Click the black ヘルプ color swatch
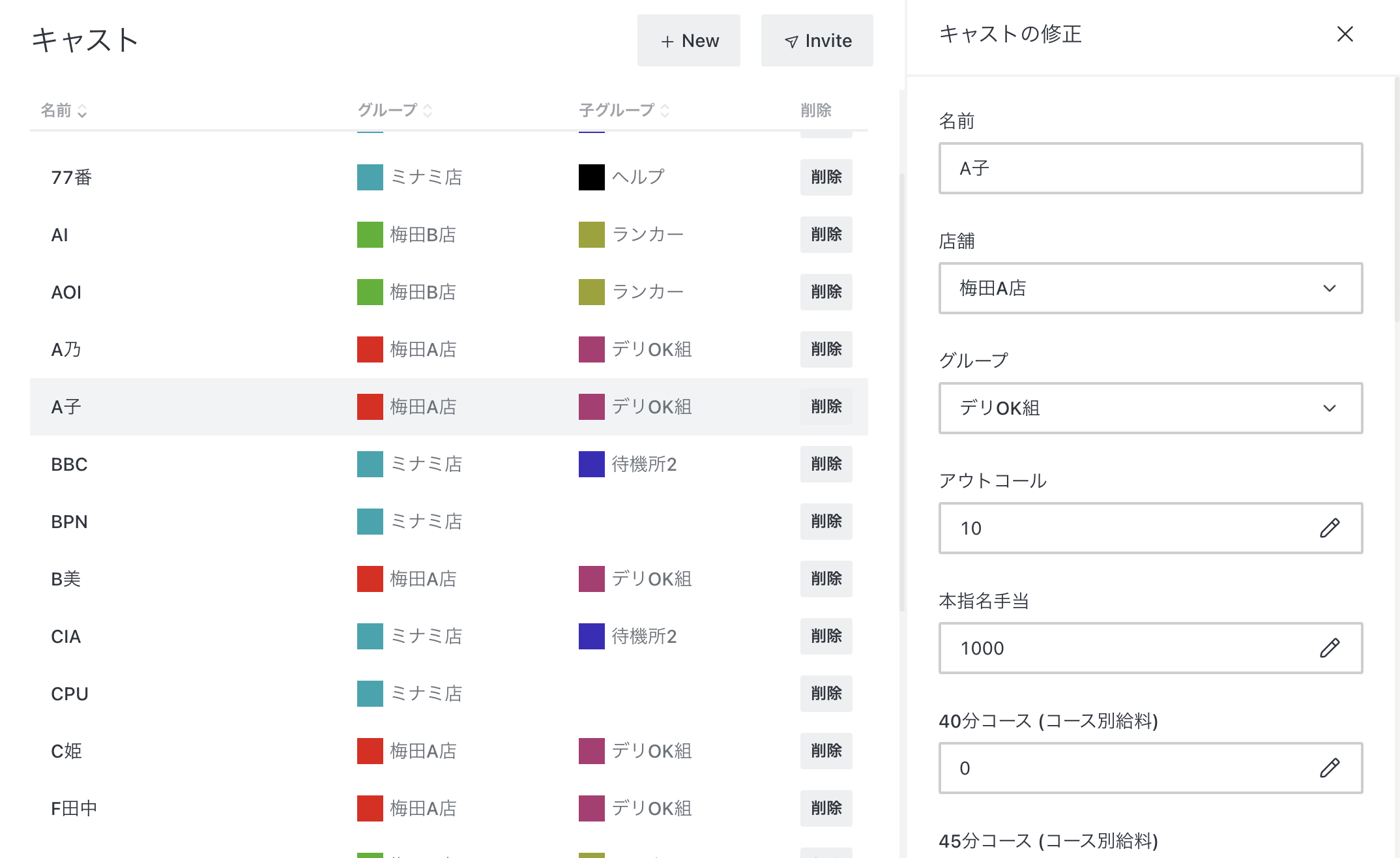This screenshot has width=1400, height=858. coord(591,177)
